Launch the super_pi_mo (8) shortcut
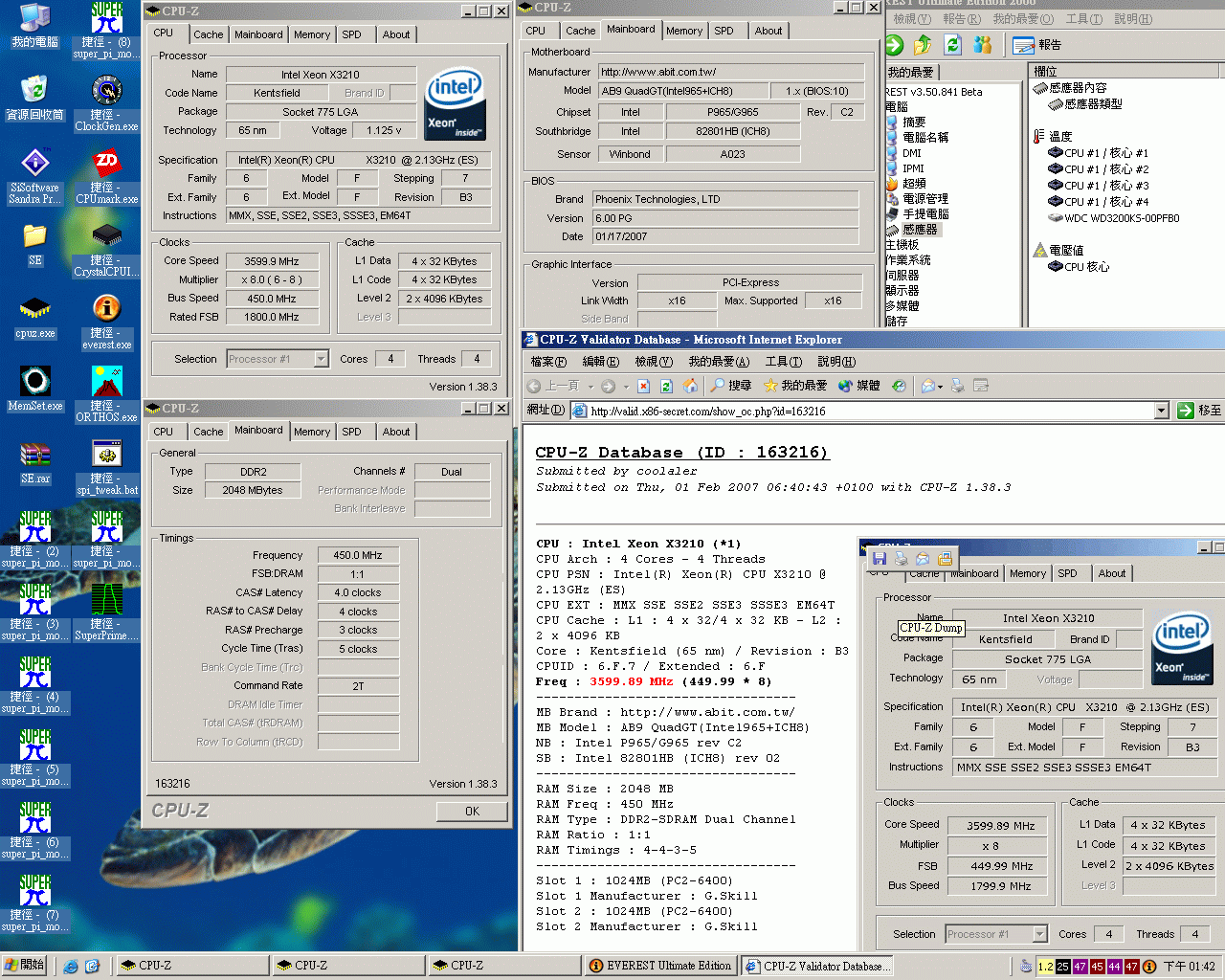Screen dimensions: 1225x980 (x=106, y=31)
